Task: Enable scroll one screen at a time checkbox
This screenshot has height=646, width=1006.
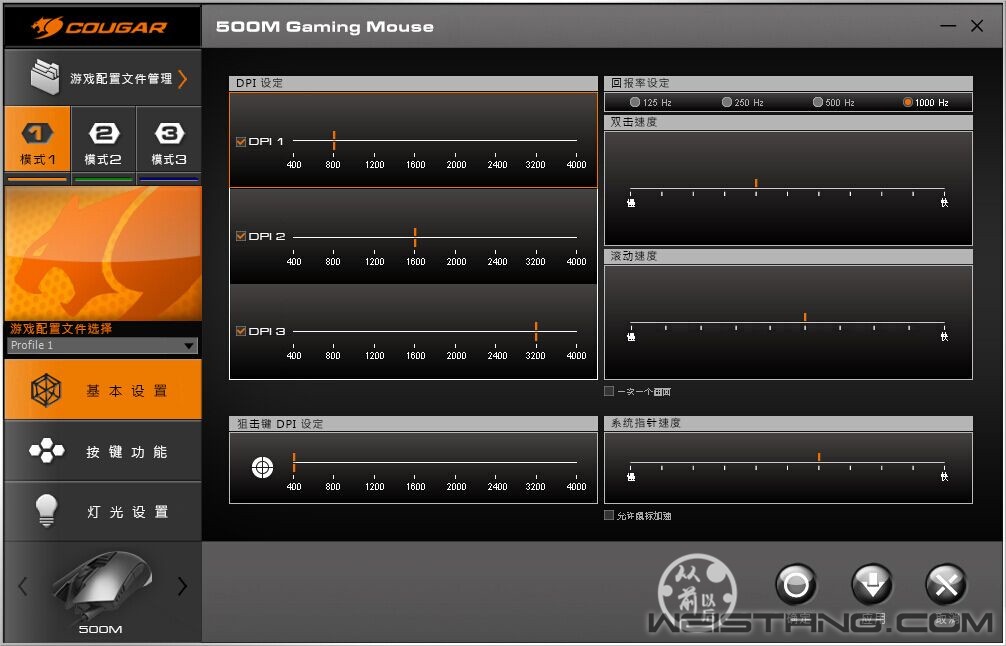Action: point(609,391)
